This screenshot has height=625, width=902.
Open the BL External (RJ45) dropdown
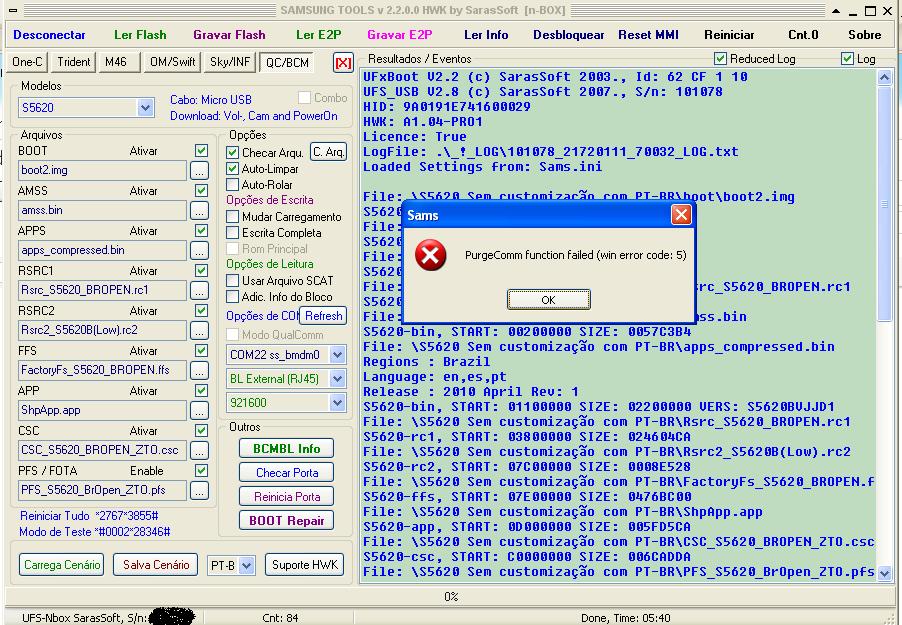(x=338, y=379)
